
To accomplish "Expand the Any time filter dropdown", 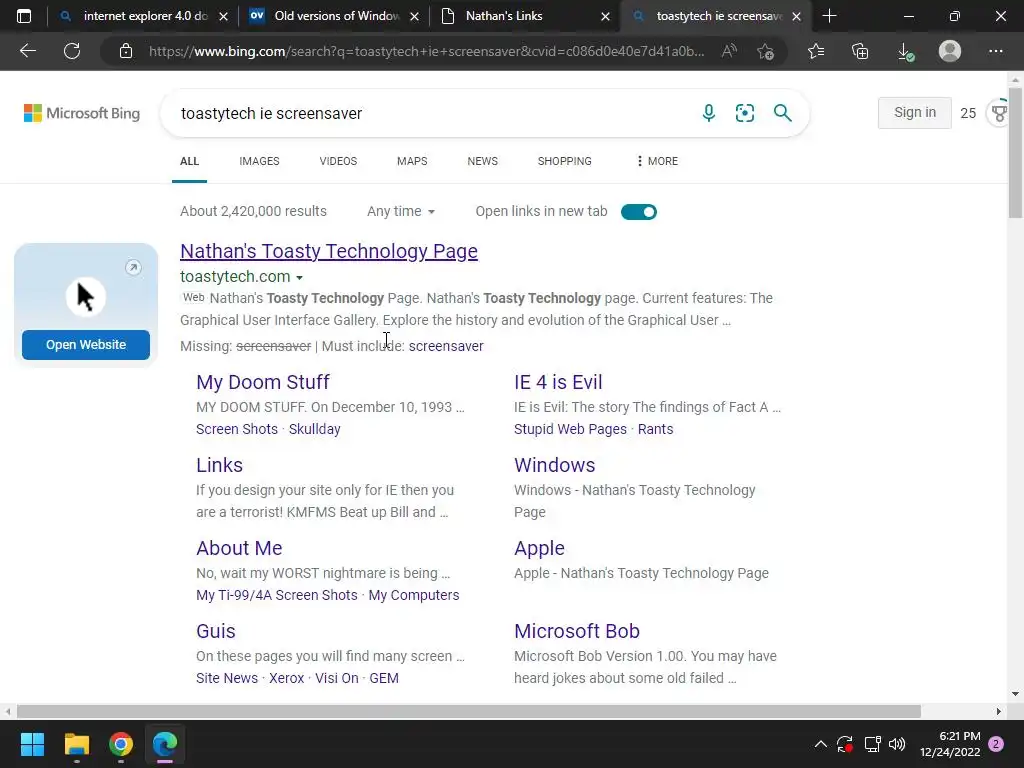I will click(401, 212).
